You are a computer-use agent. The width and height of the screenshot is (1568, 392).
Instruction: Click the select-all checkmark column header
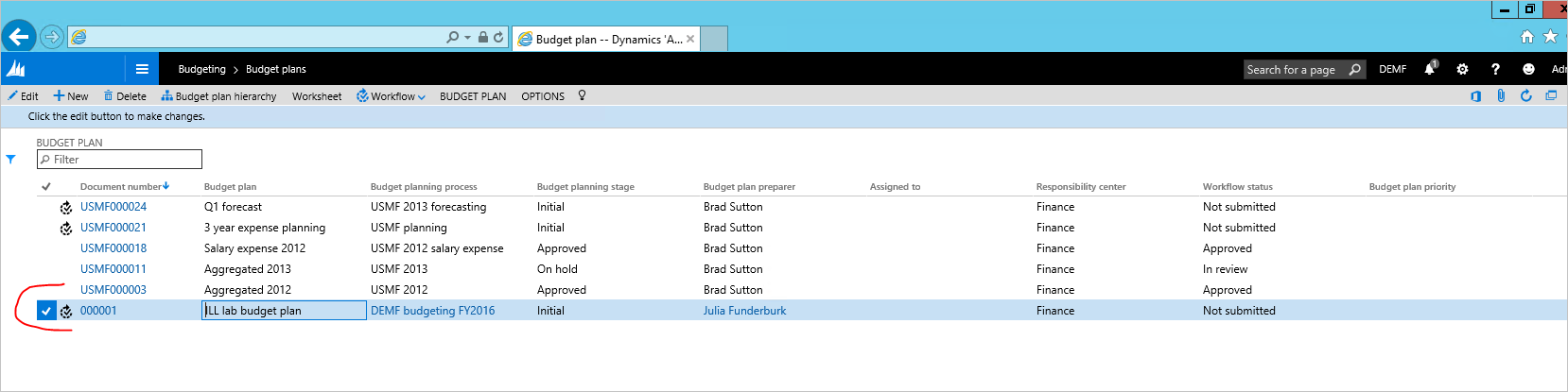46,187
